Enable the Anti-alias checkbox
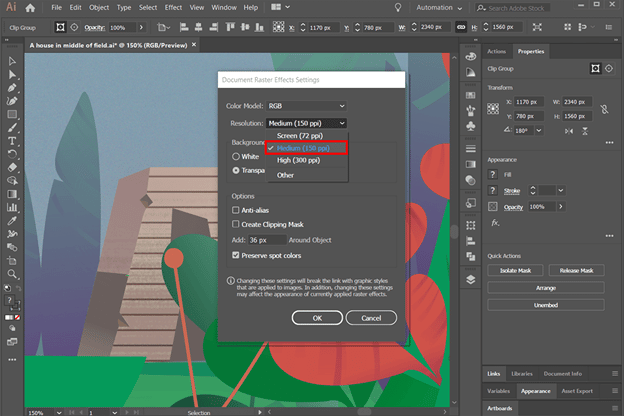This screenshot has height=416, width=624. click(x=236, y=211)
